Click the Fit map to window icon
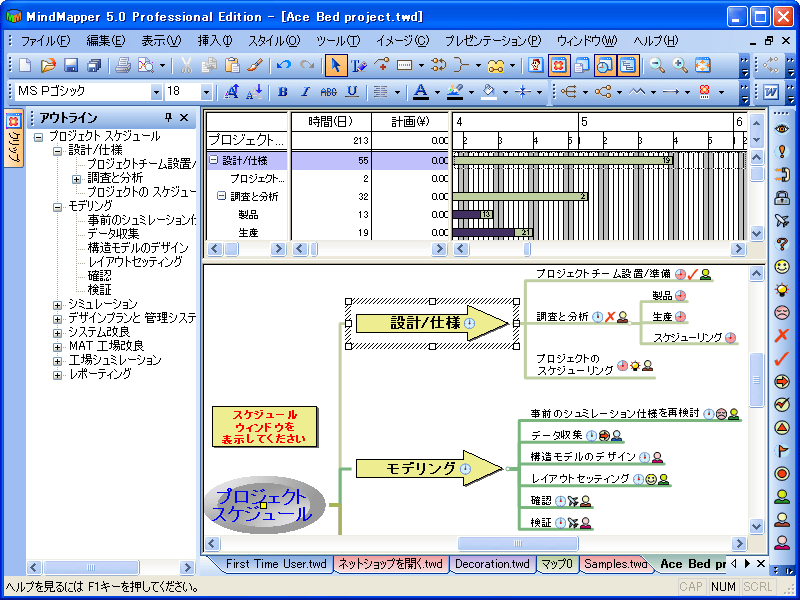The height and width of the screenshot is (600, 800). [x=703, y=65]
